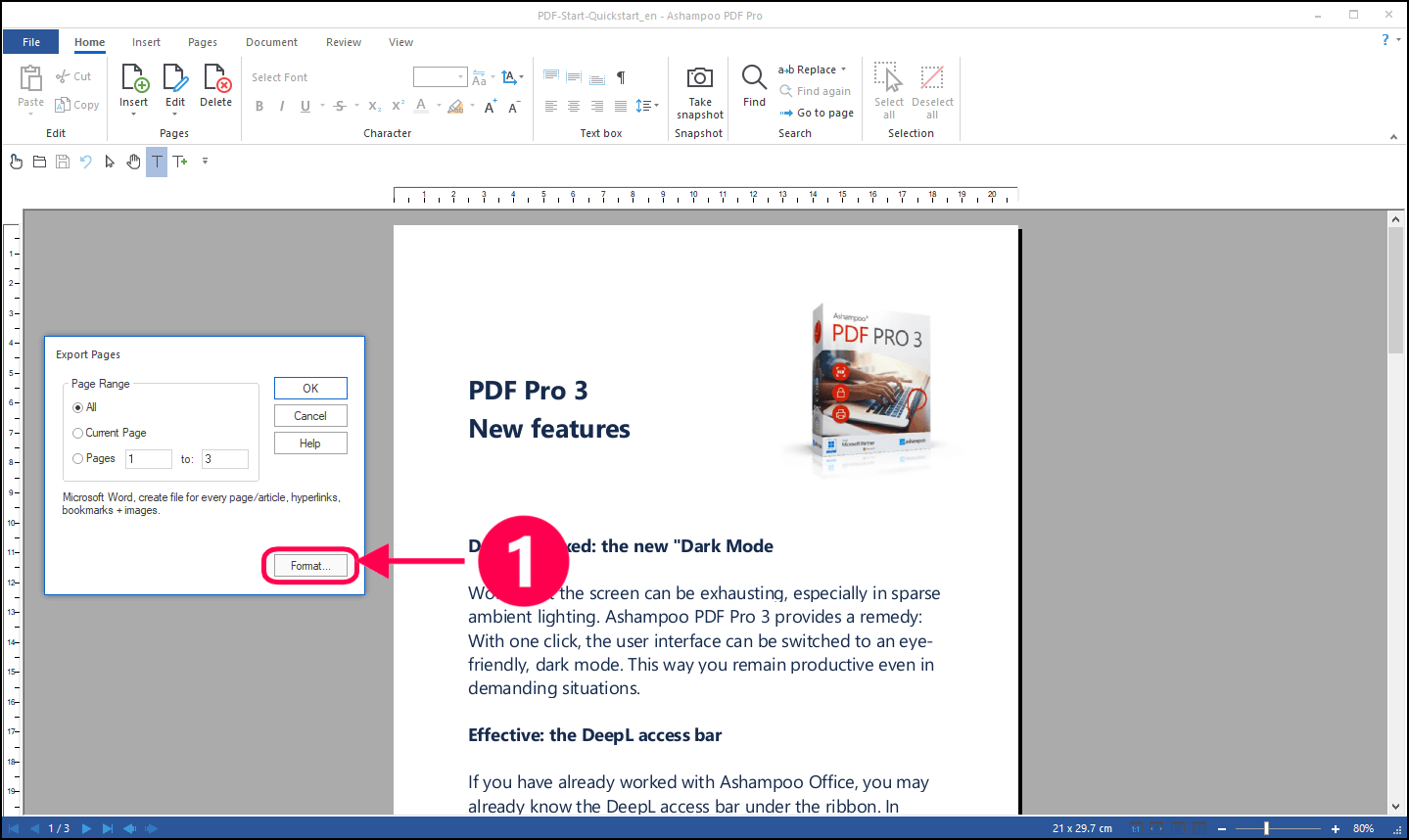The image size is (1409, 840).
Task: Switch to the Insert ribbon tab
Action: coord(147,42)
